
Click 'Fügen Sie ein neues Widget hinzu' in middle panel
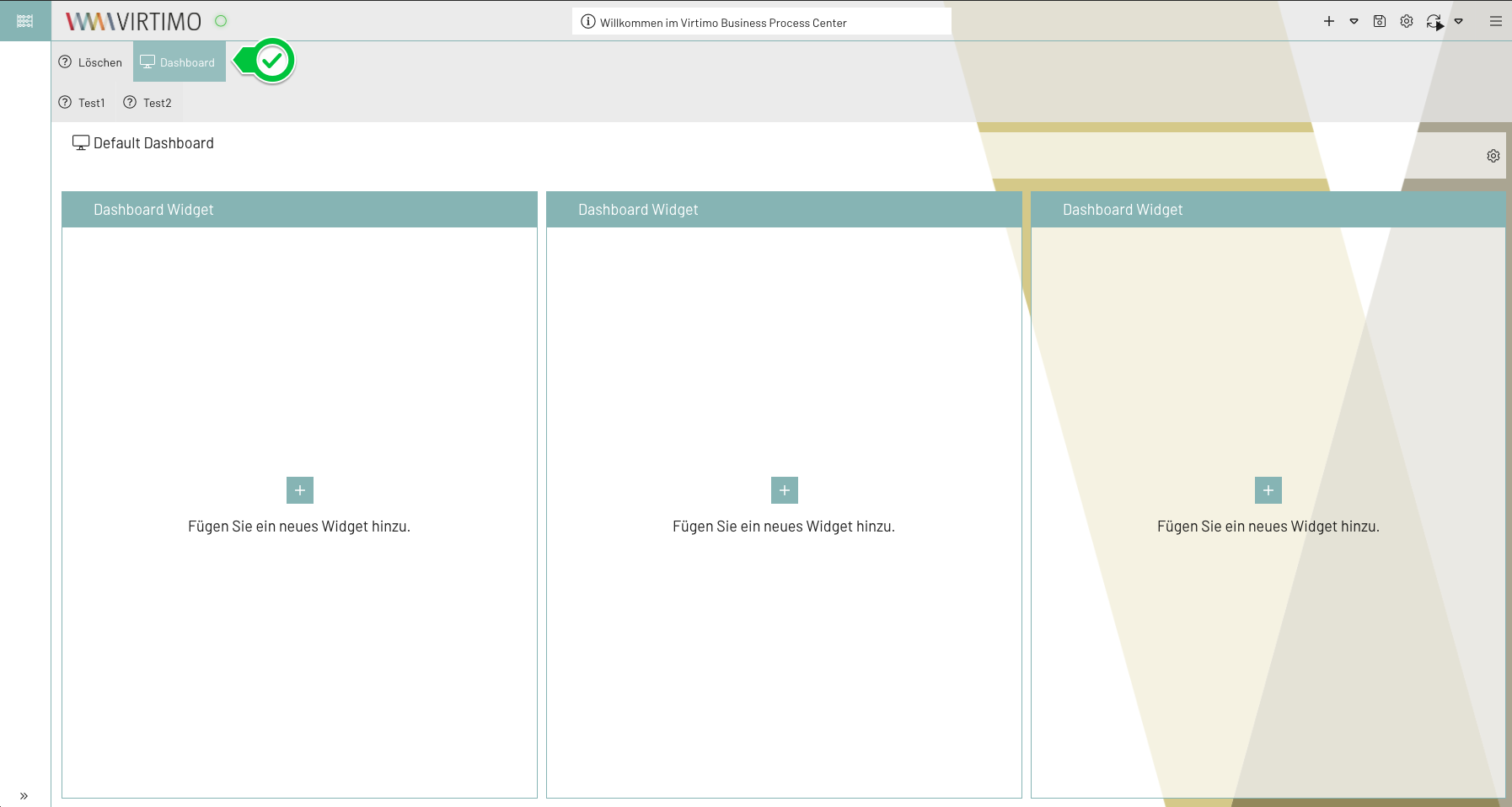[783, 526]
